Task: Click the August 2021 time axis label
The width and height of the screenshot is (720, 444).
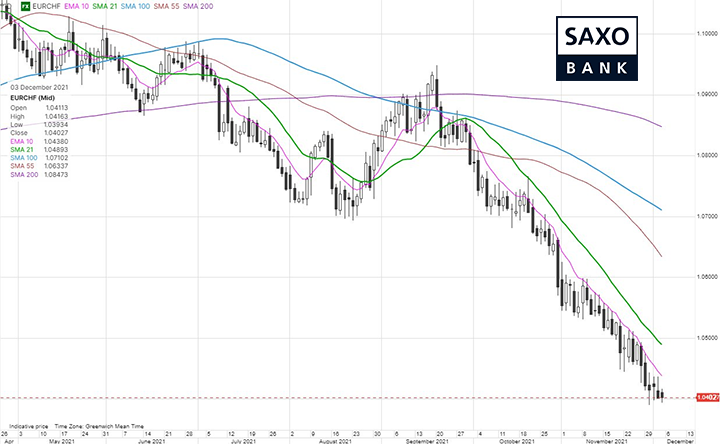Action: [335, 441]
